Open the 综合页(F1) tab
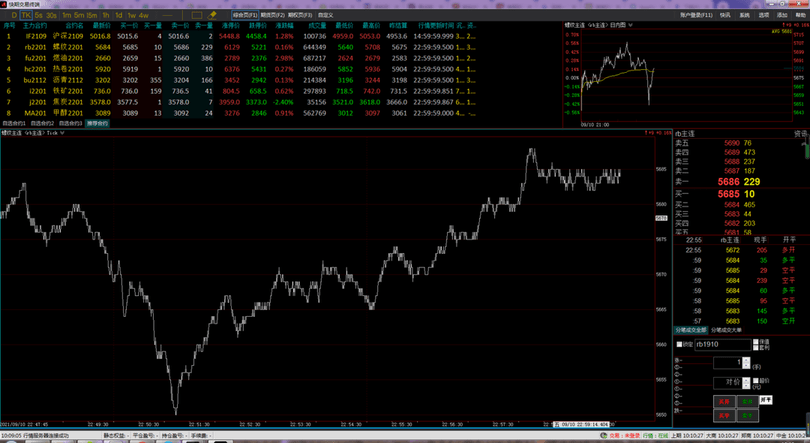810x443 pixels. tap(245, 15)
